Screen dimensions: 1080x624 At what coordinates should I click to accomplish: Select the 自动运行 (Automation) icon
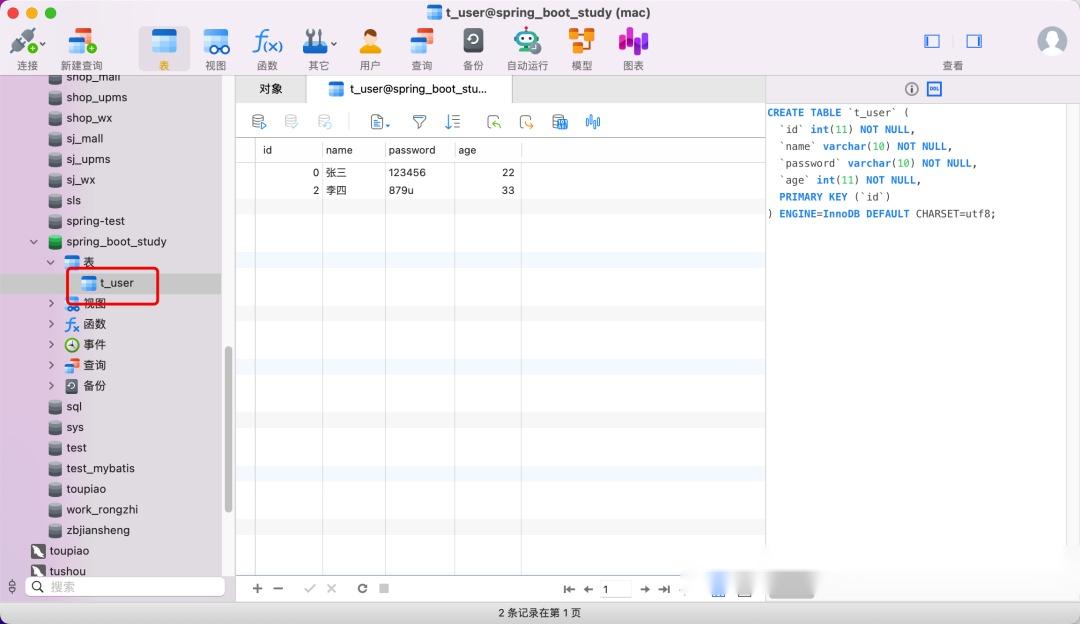(x=527, y=45)
